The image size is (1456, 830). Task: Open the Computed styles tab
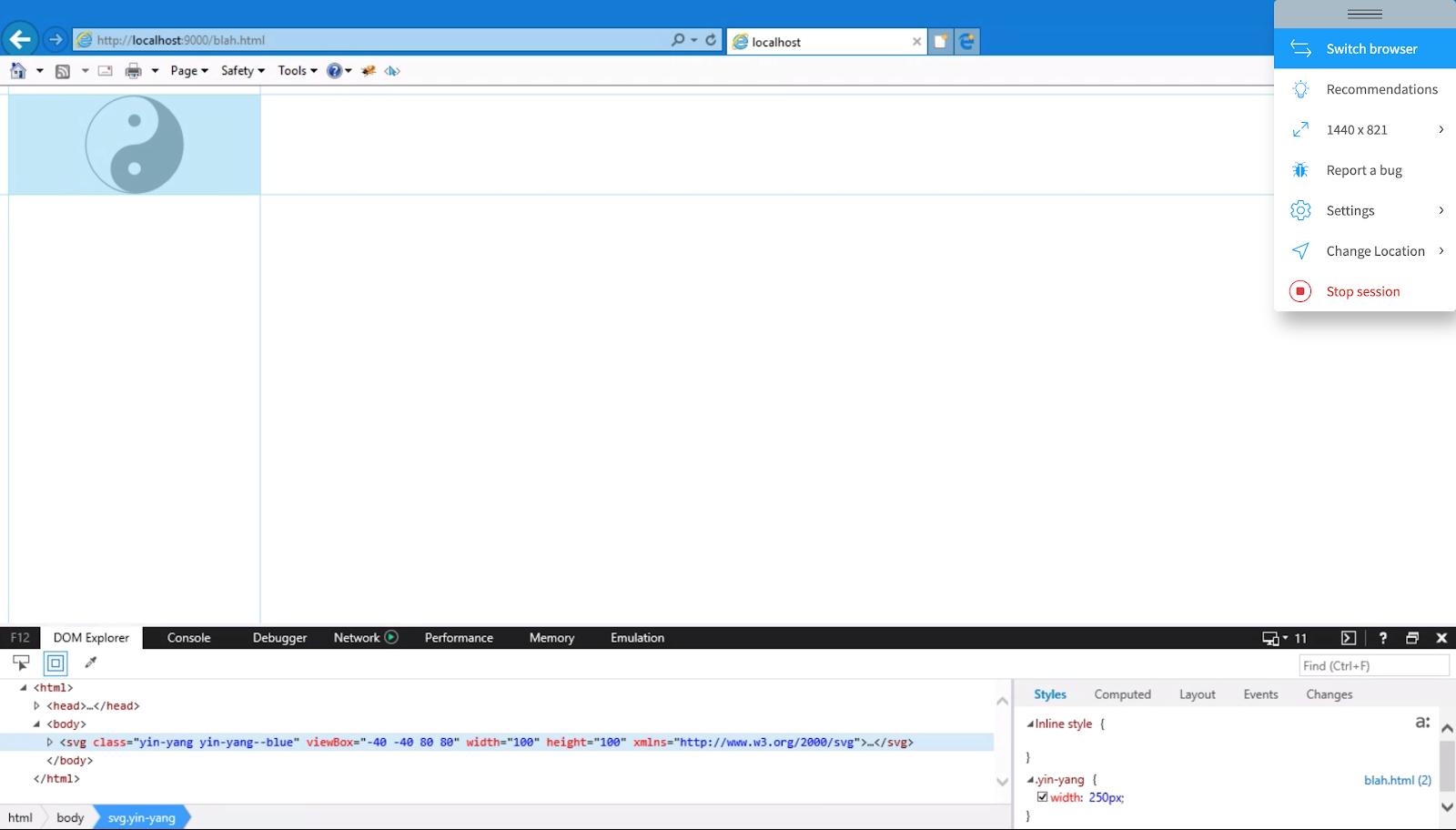pyautogui.click(x=1122, y=694)
